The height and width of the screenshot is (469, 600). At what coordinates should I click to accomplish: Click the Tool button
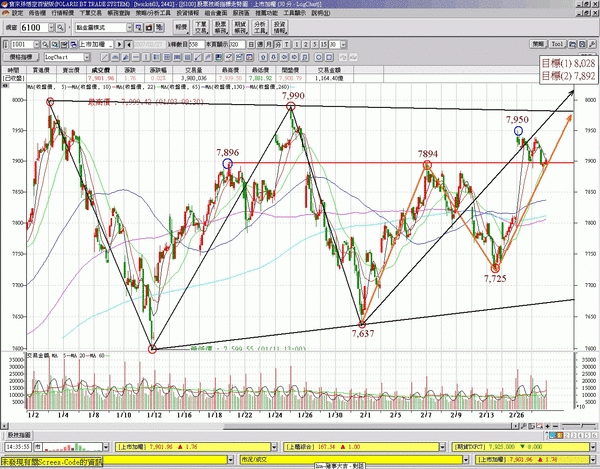[557, 44]
